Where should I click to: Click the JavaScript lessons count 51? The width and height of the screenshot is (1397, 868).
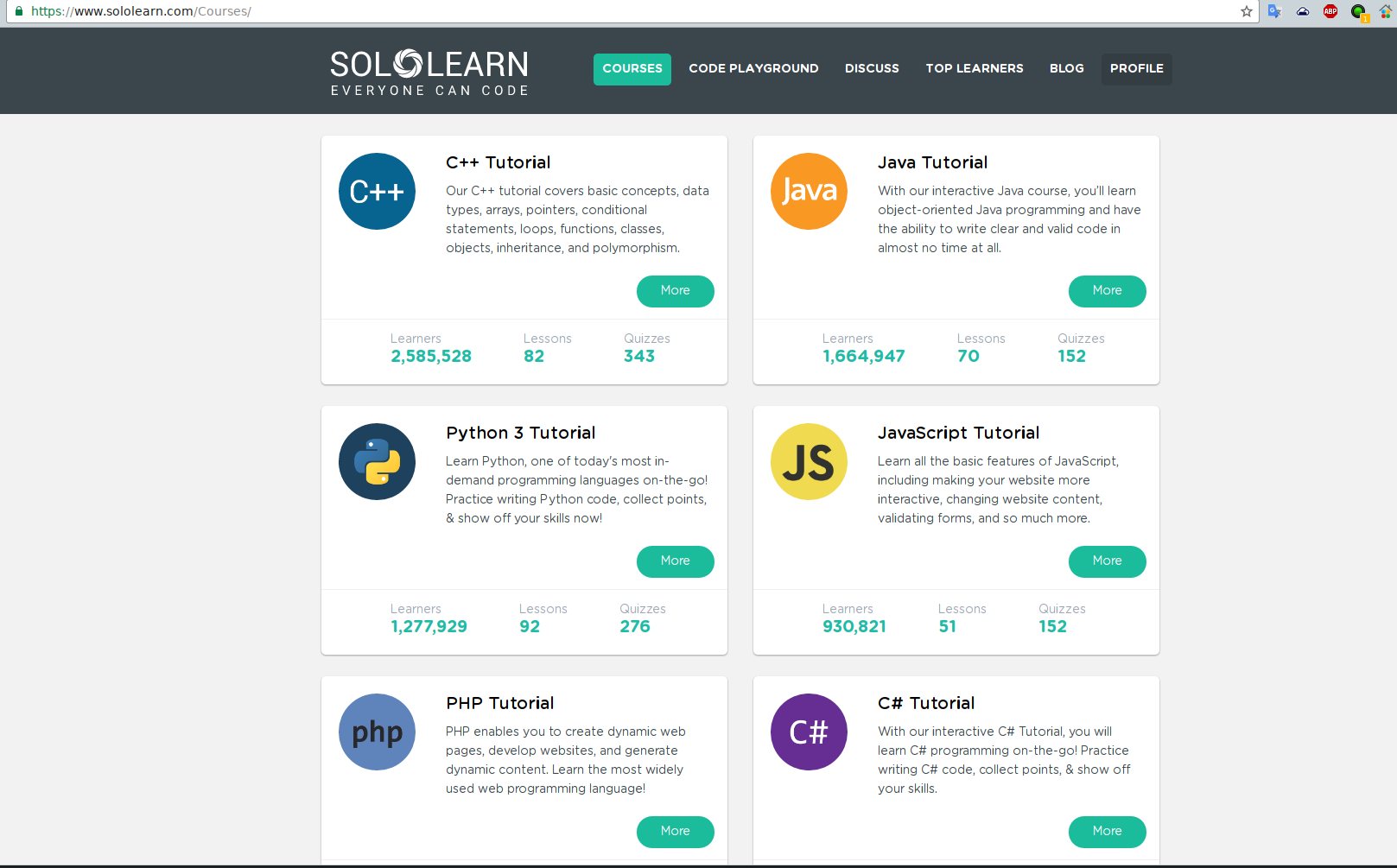[x=948, y=626]
